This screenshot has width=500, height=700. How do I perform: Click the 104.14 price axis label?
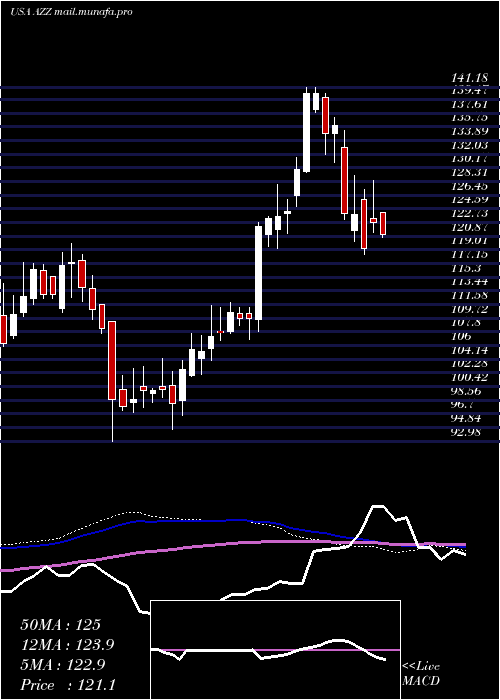click(470, 350)
